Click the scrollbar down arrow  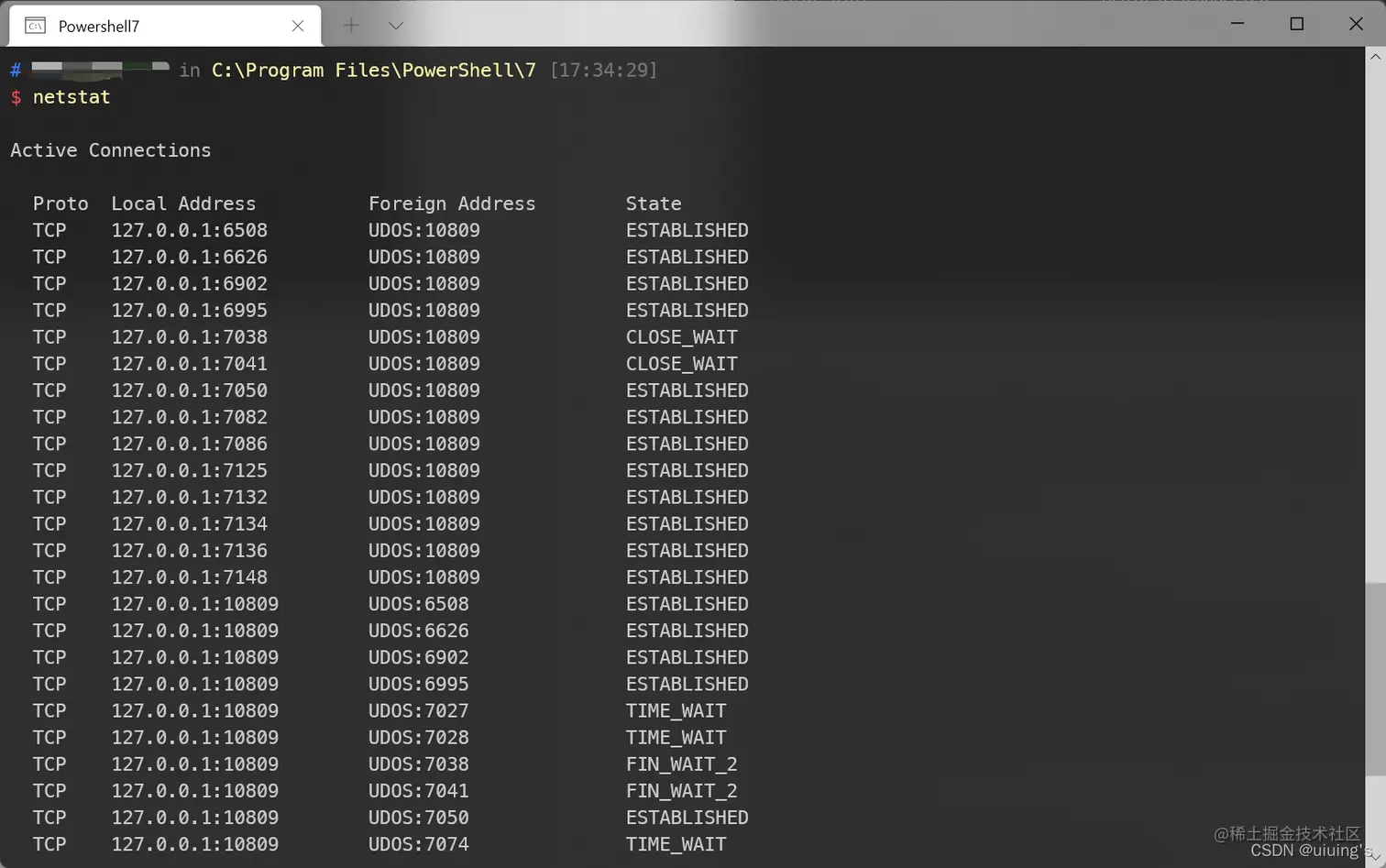coord(1375,858)
